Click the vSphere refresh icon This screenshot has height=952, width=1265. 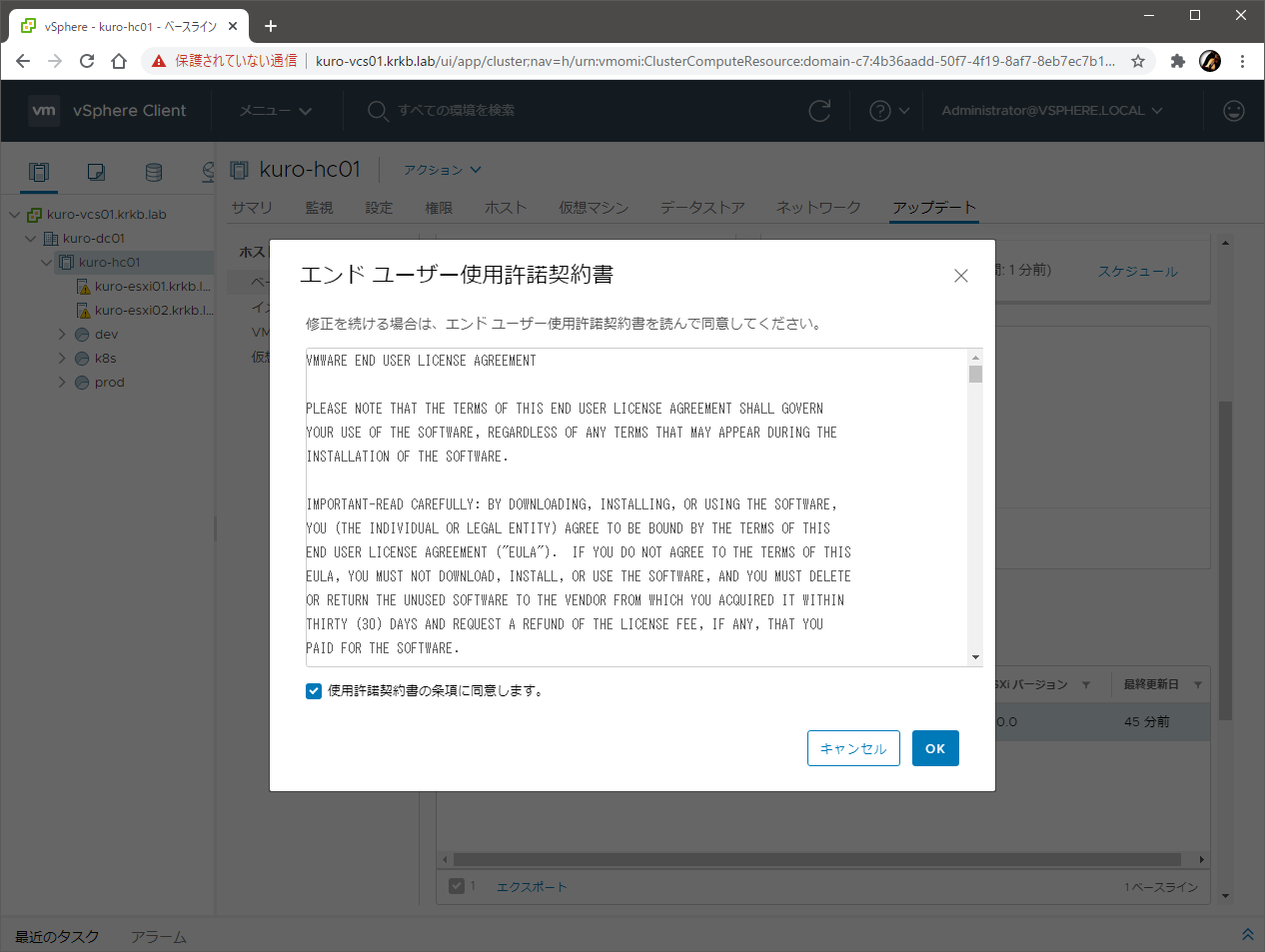[x=819, y=111]
